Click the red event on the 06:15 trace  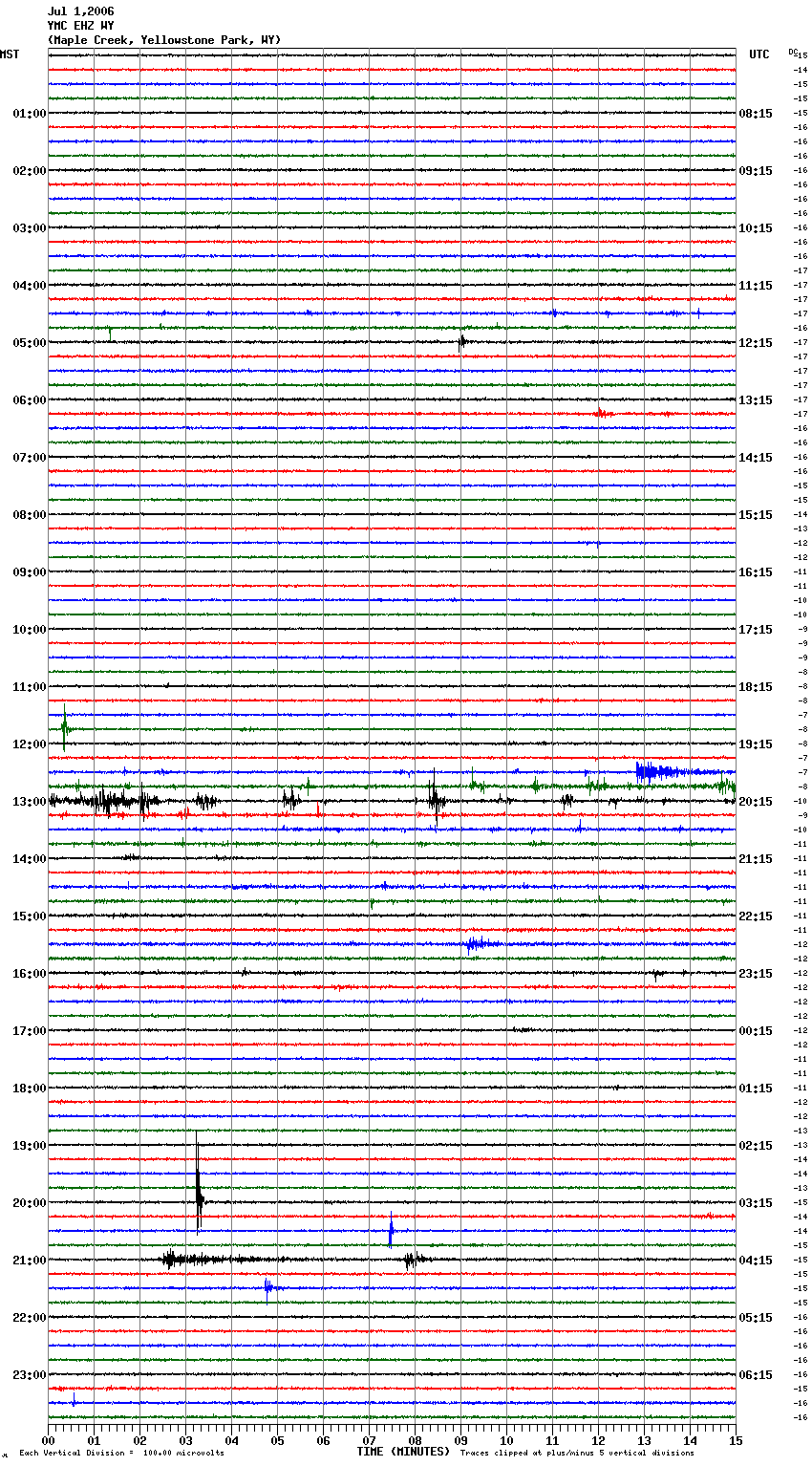[602, 414]
